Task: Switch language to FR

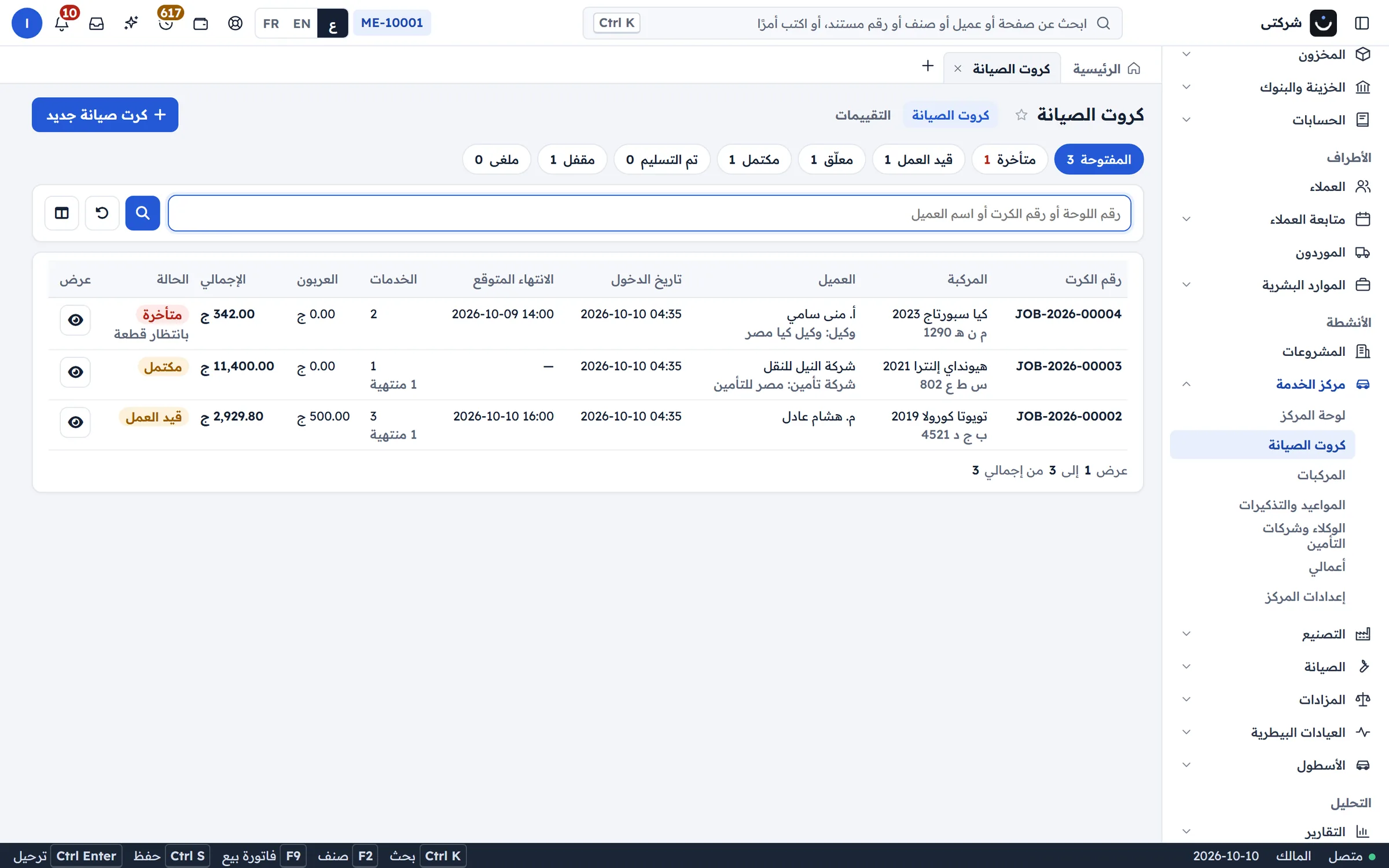Action: [x=271, y=24]
